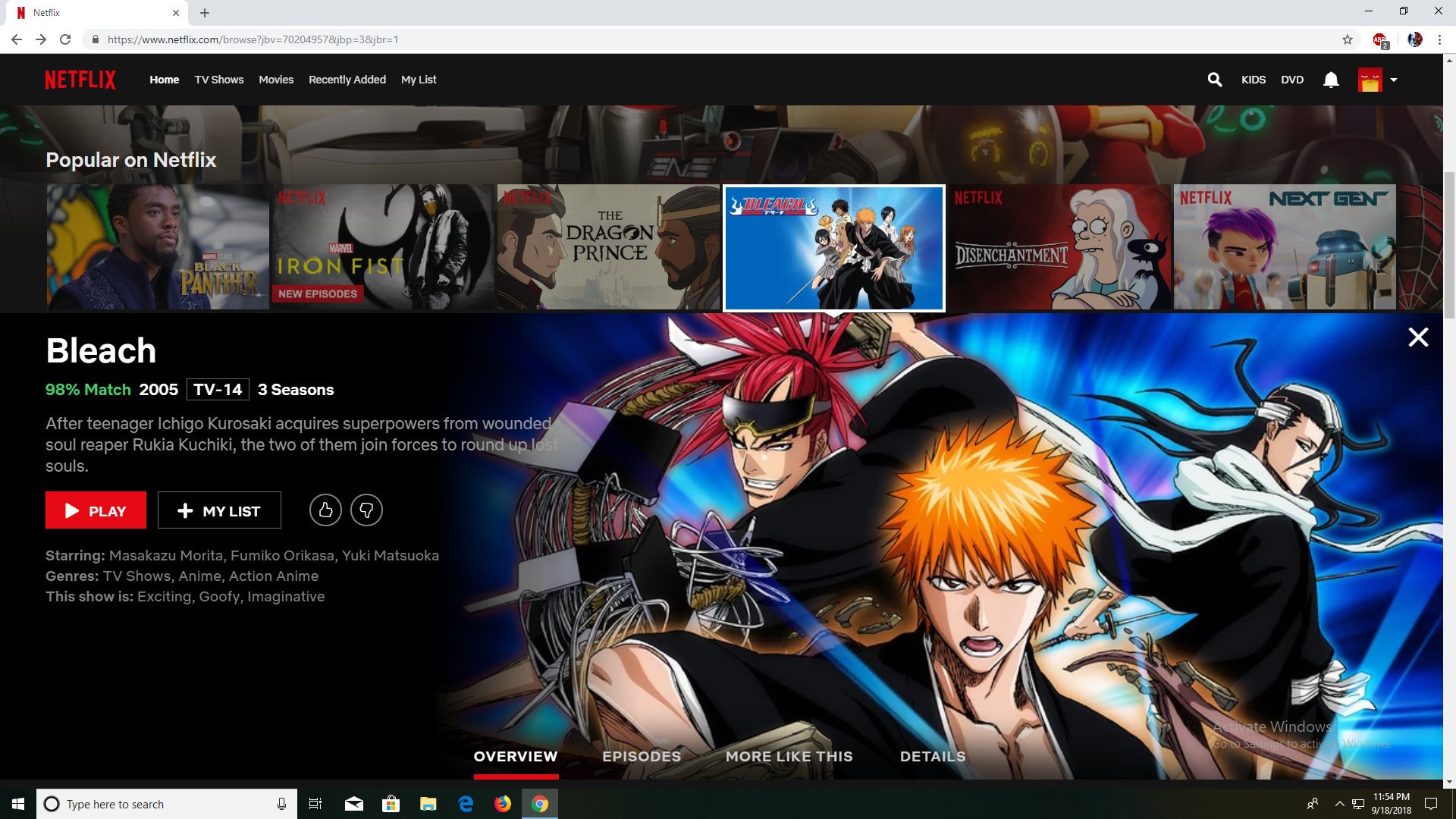Click the browser forward arrow

coord(41,39)
